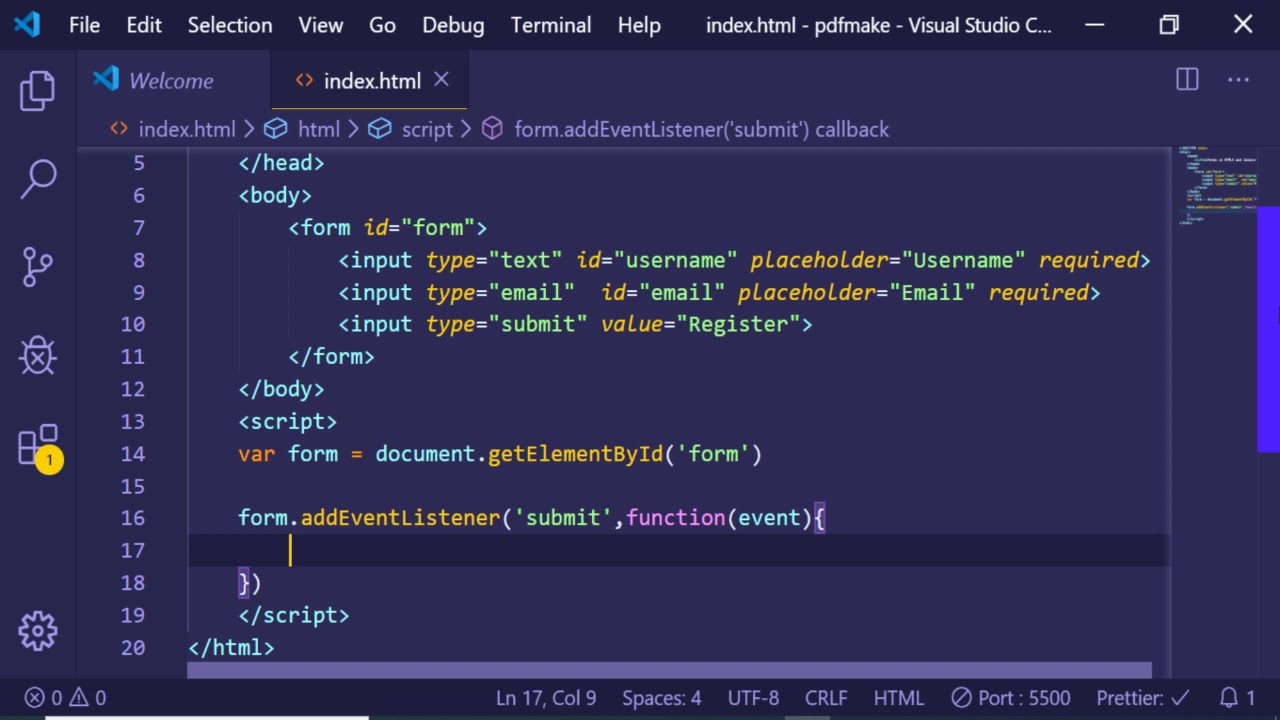Open the Manage gear settings icon

(38, 630)
